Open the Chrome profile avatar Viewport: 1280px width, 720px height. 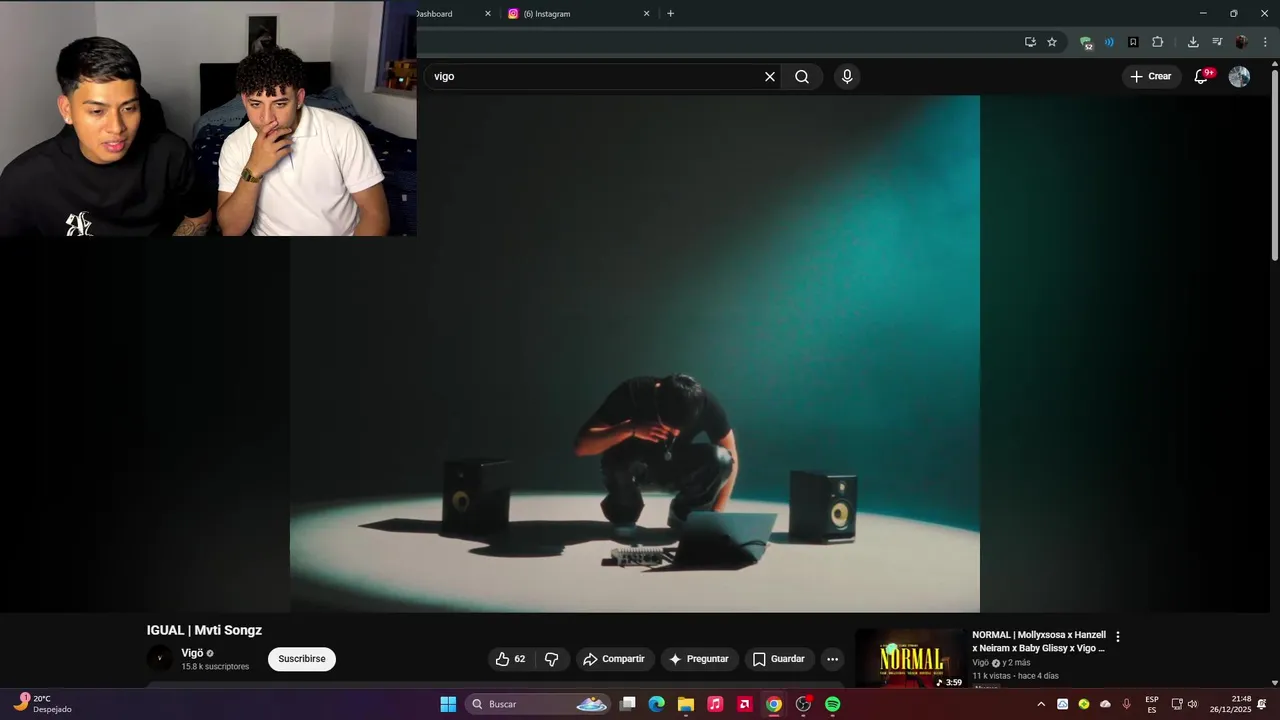tap(1241, 42)
